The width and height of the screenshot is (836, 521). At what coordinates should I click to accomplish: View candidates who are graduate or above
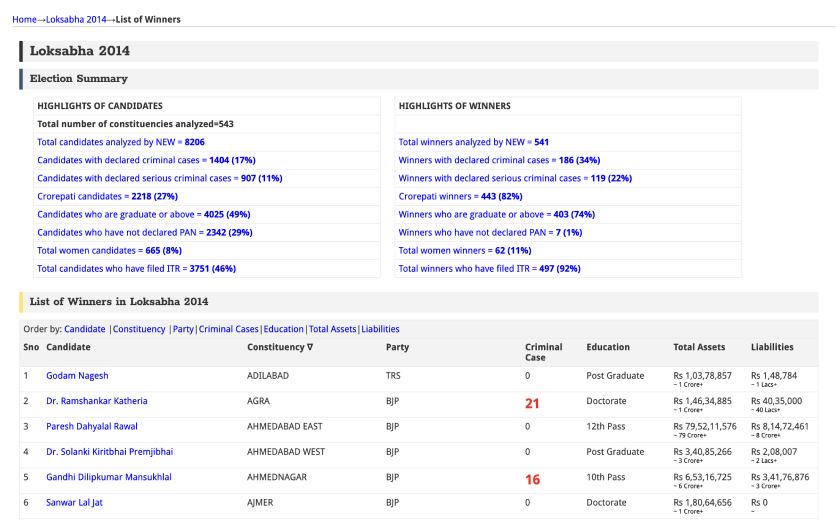point(143,214)
